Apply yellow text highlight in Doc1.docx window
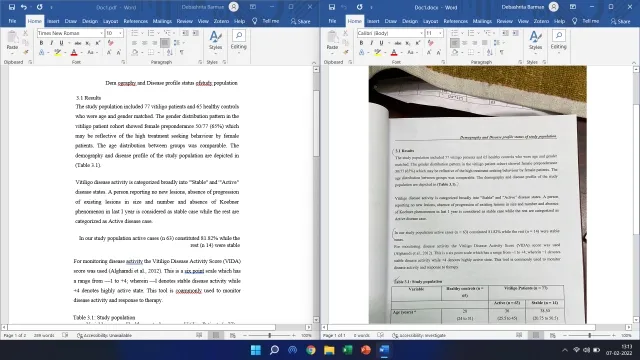Screen dimensions: 640x360 tap(378, 52)
